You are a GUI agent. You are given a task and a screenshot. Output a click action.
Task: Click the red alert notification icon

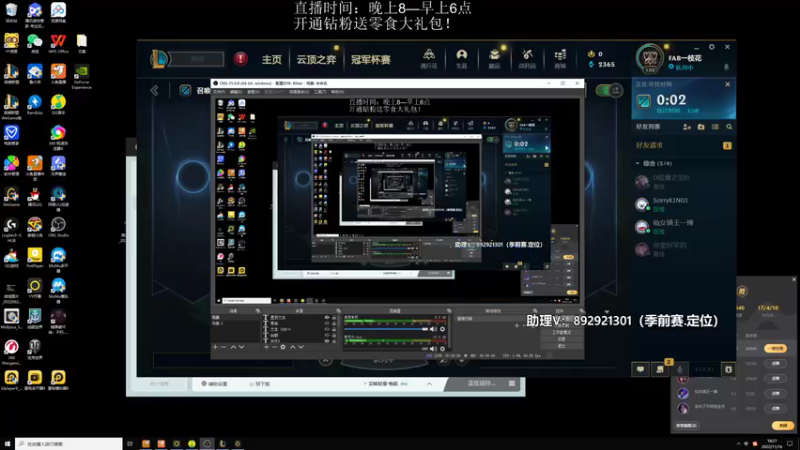coord(240,59)
